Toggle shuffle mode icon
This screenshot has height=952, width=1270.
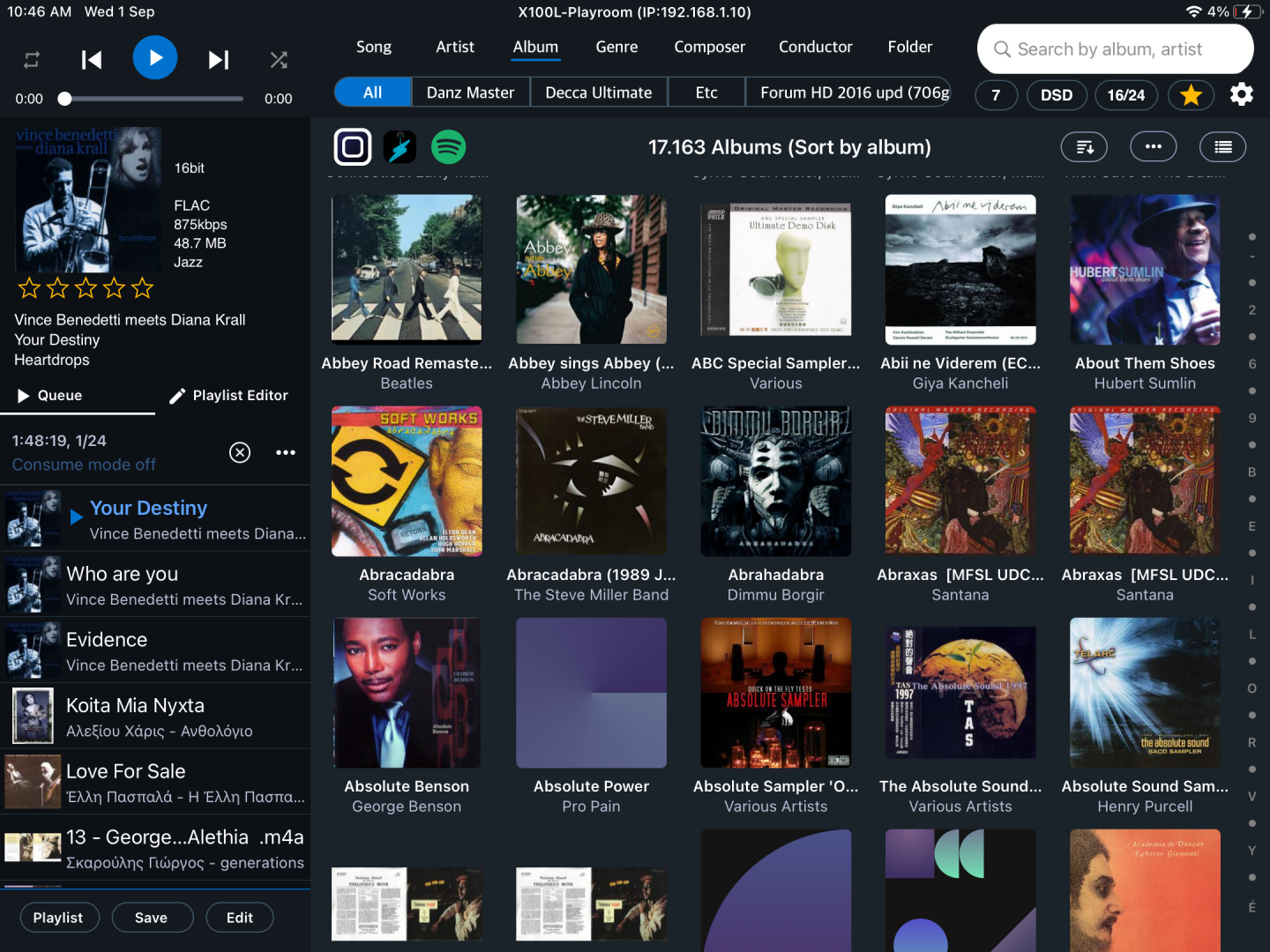[x=279, y=60]
